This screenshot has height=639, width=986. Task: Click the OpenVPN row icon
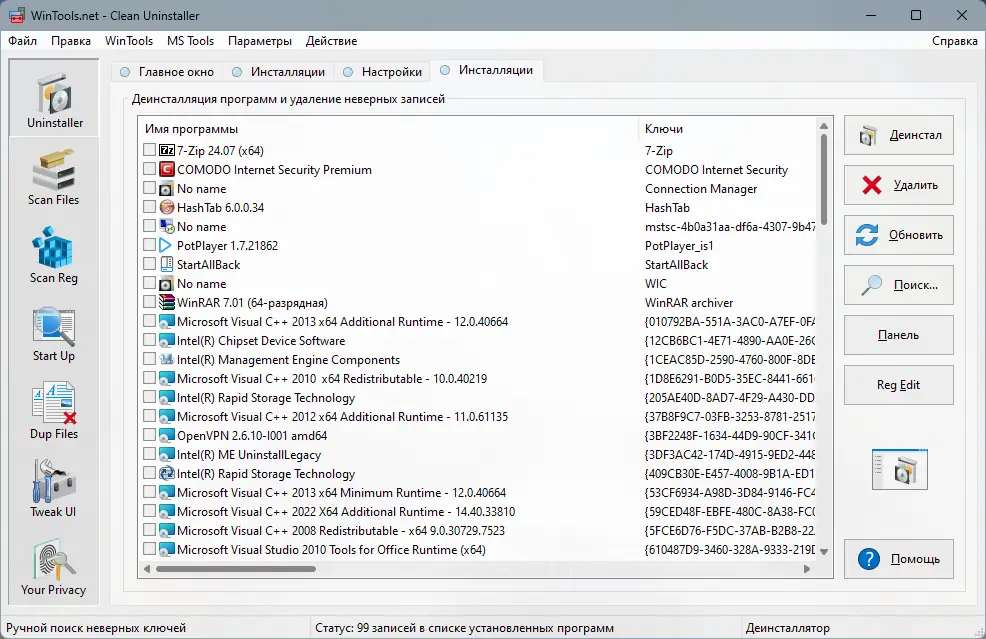pyautogui.click(x=167, y=435)
